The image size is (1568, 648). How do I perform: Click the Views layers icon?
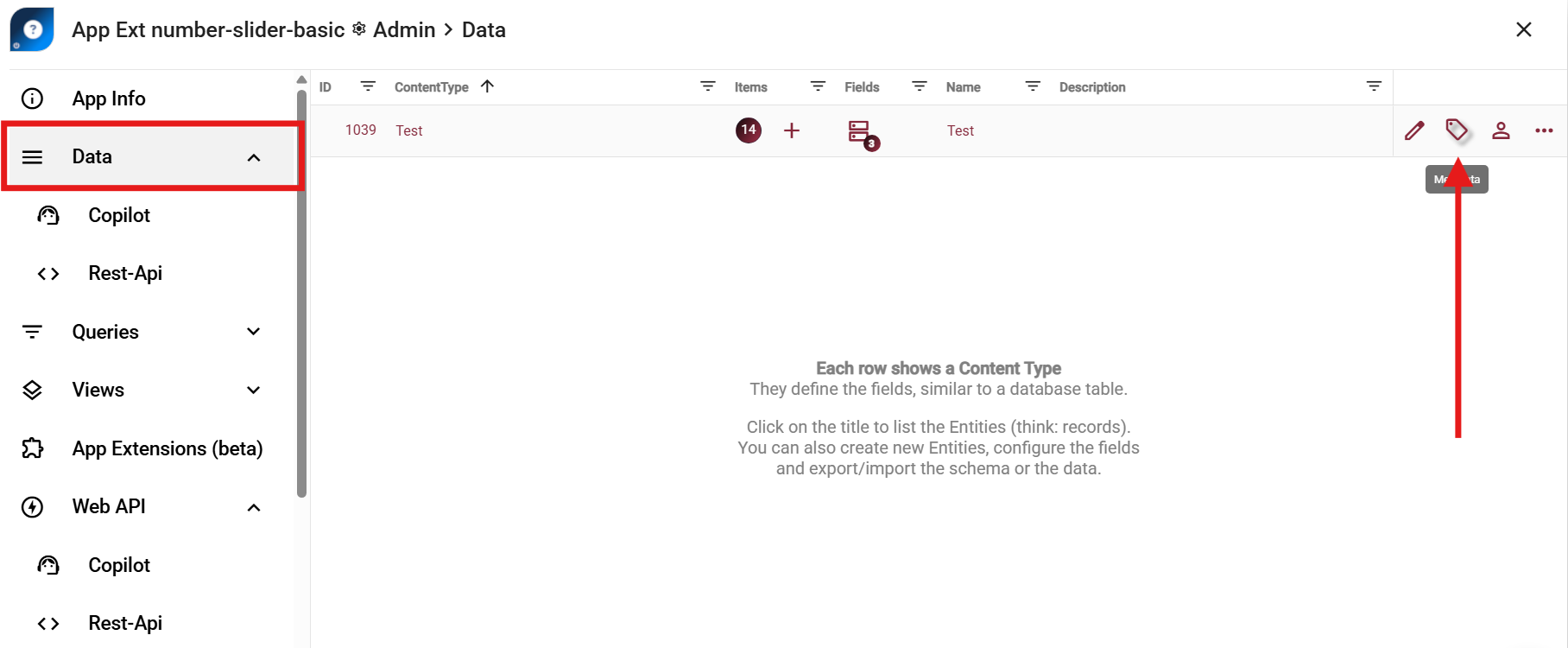click(x=32, y=390)
